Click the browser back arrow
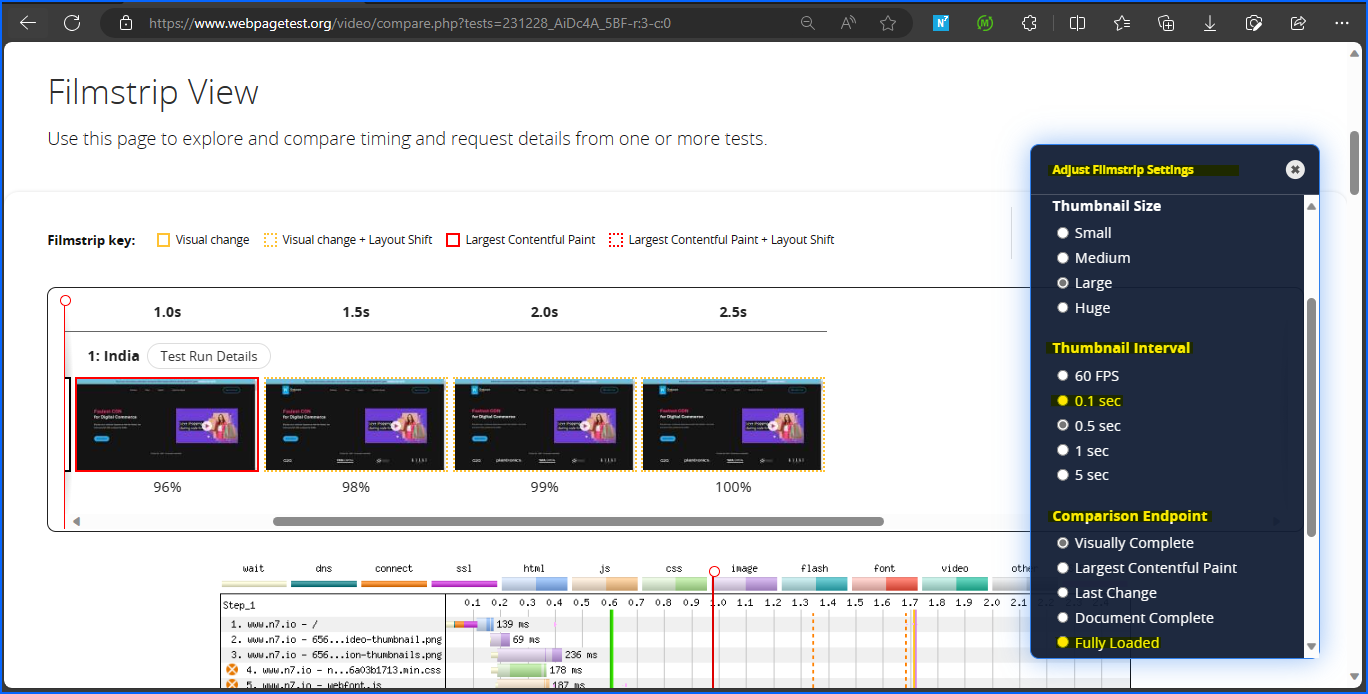This screenshot has height=694, width=1368. click(x=28, y=23)
